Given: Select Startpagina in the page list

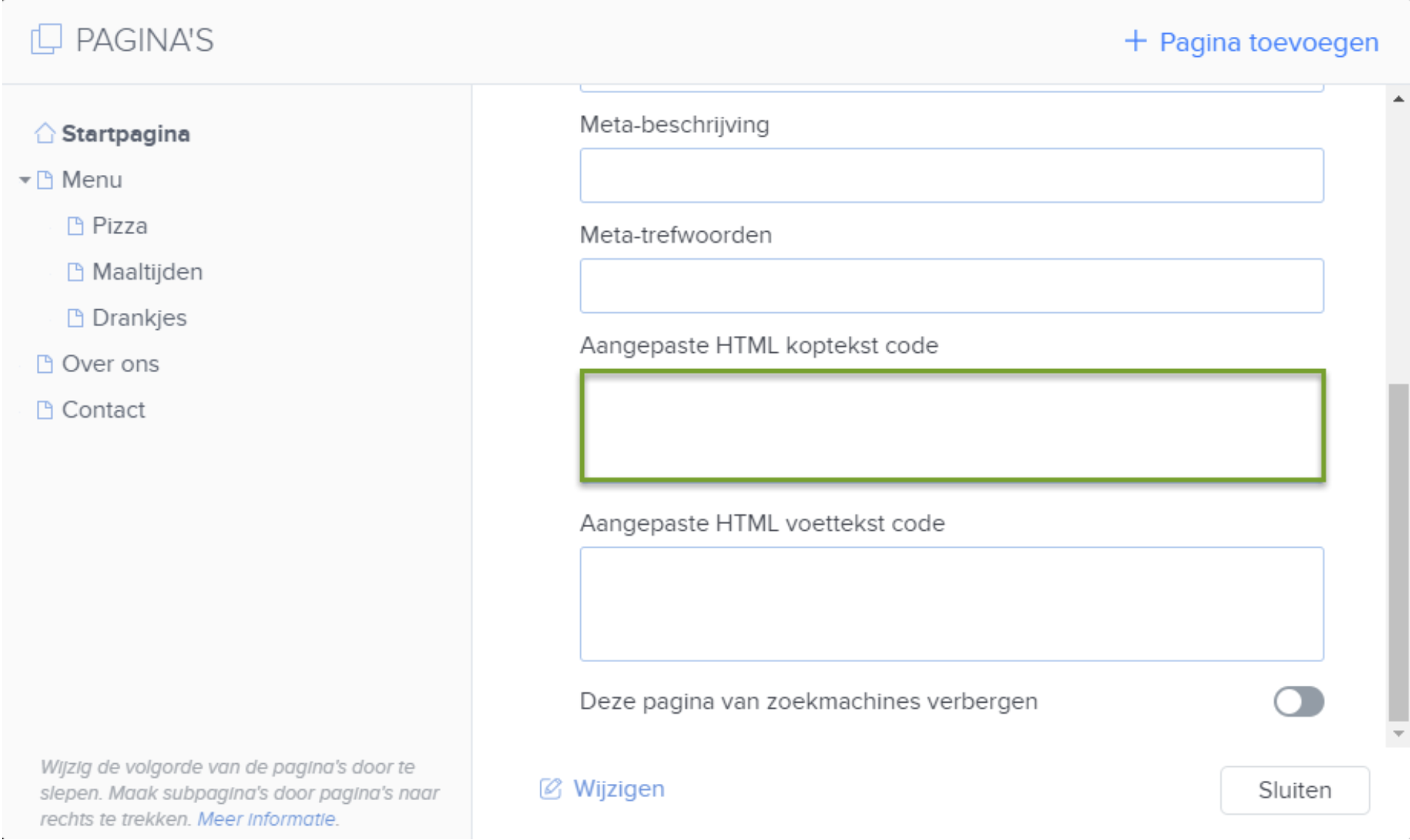Looking at the screenshot, I should [x=125, y=134].
